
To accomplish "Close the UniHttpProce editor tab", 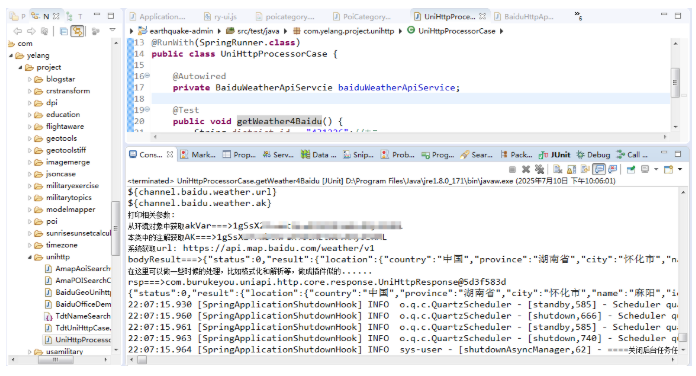I will tap(482, 16).
